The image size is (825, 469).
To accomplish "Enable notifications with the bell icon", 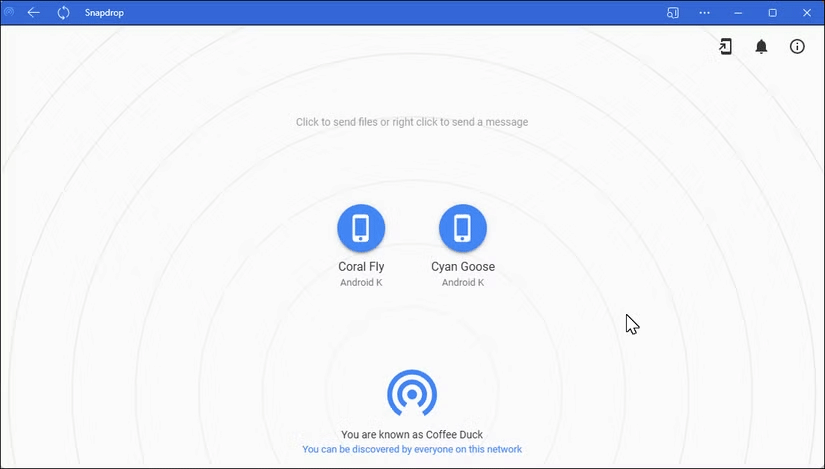I will [x=761, y=47].
